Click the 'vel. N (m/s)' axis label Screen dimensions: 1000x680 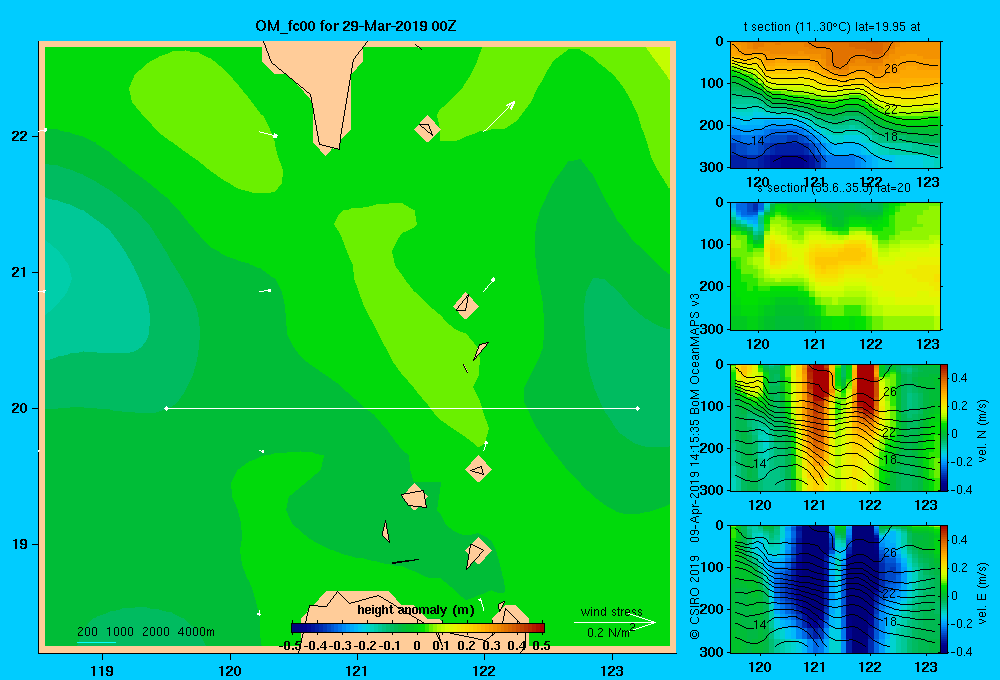[983, 431]
